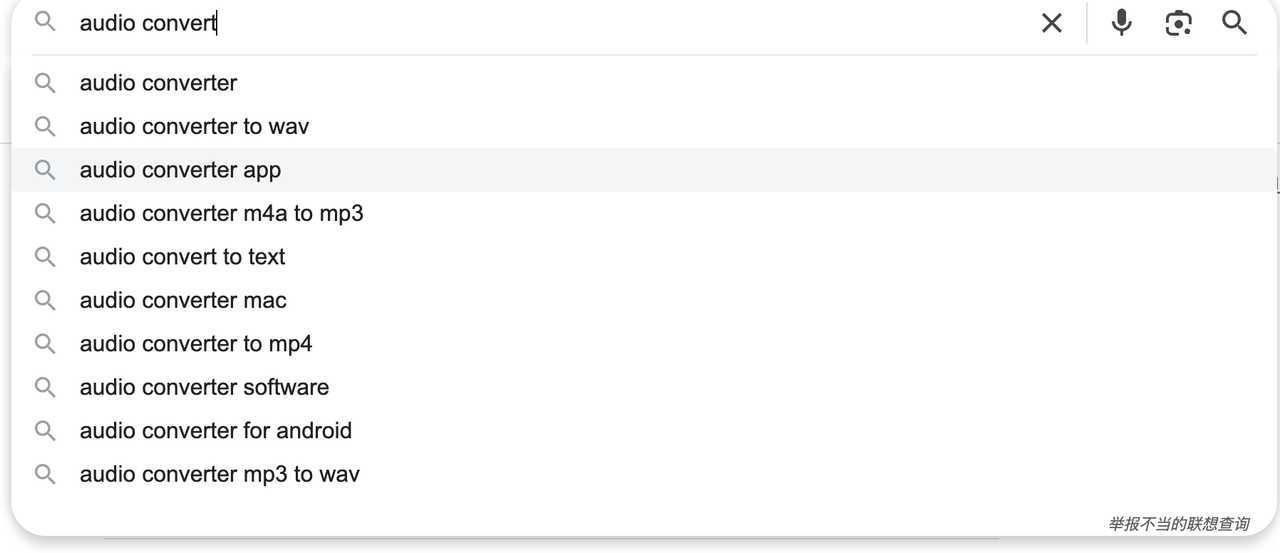Choose 'audio converter software' suggestion

[x=204, y=387]
